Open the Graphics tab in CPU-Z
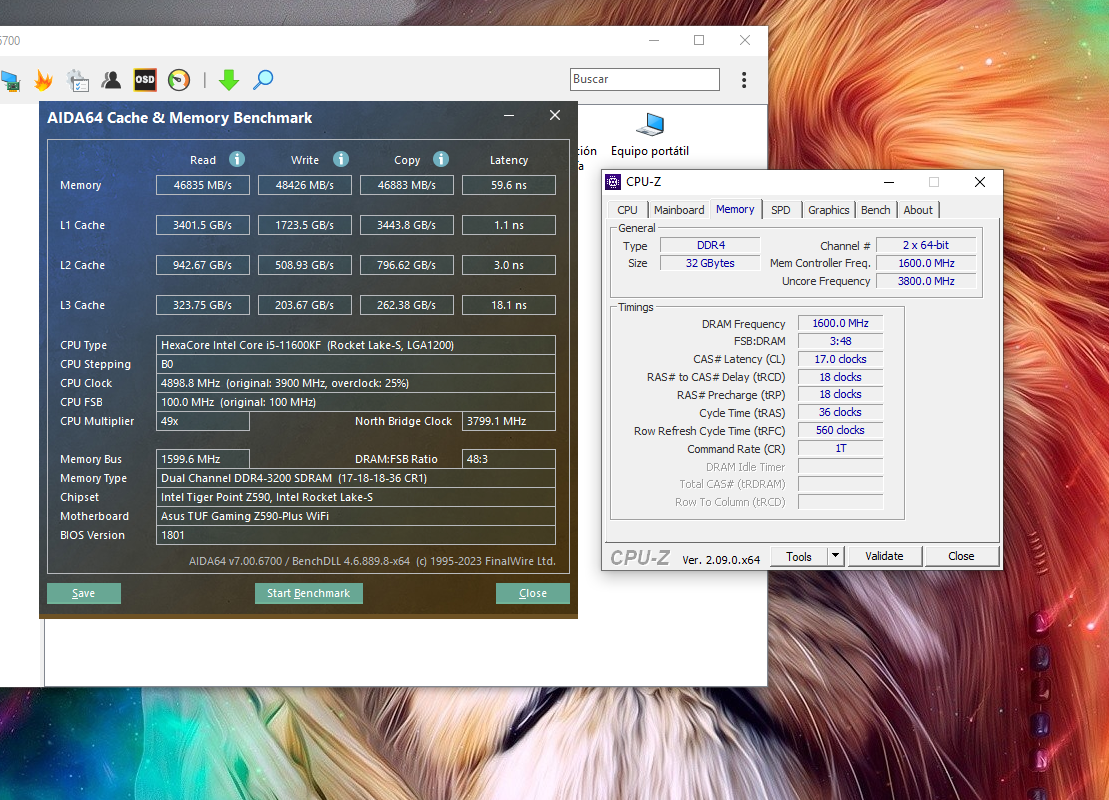1109x800 pixels. (828, 210)
